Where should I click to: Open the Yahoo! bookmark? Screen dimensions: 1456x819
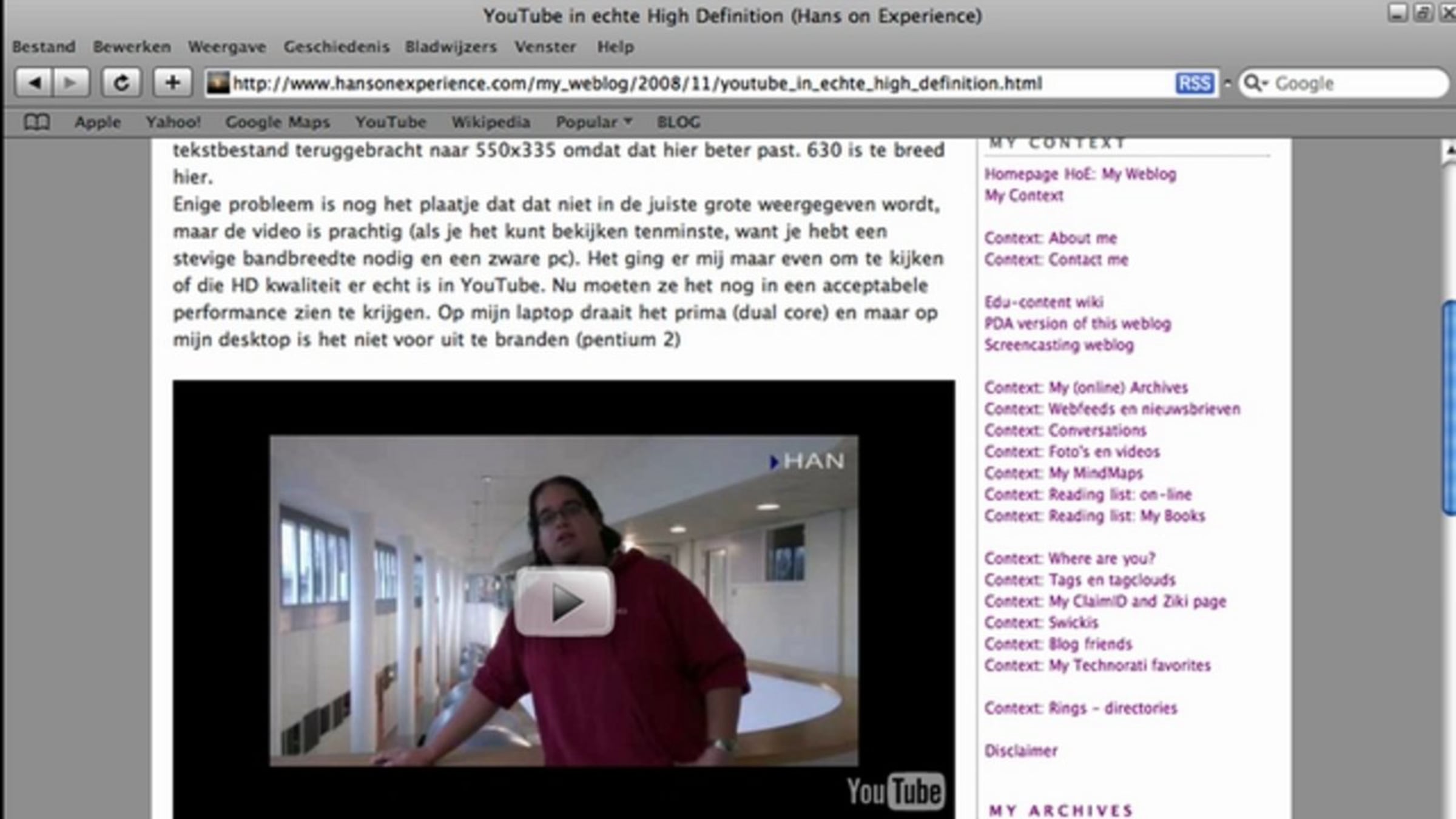click(x=173, y=122)
